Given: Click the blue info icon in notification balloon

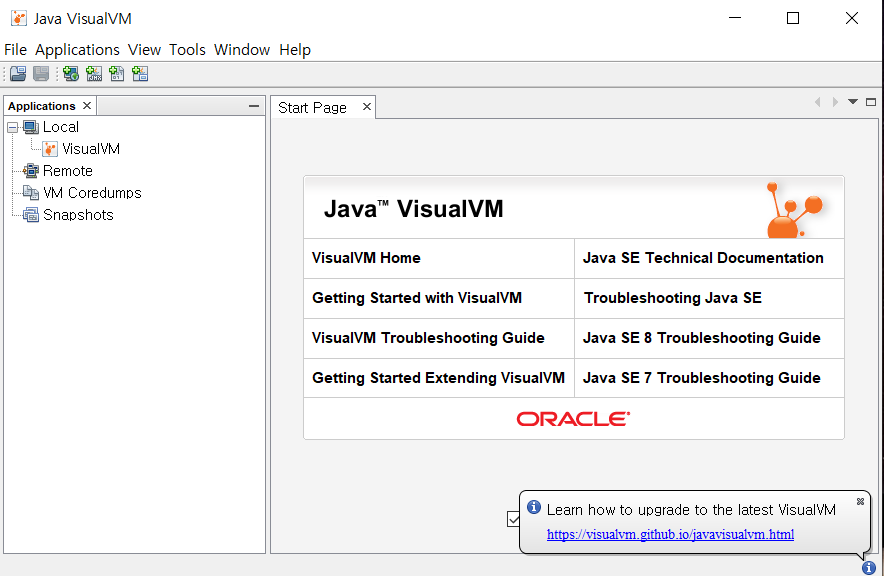Looking at the screenshot, I should point(534,507).
